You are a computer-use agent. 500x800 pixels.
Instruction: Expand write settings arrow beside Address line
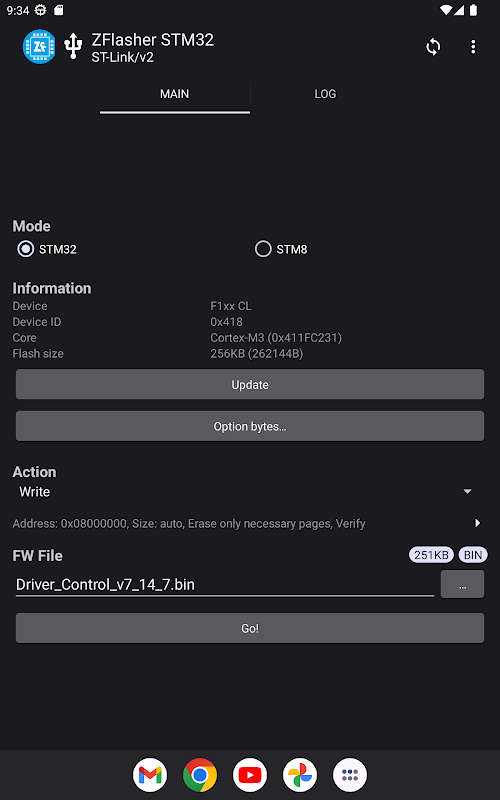pyautogui.click(x=478, y=523)
